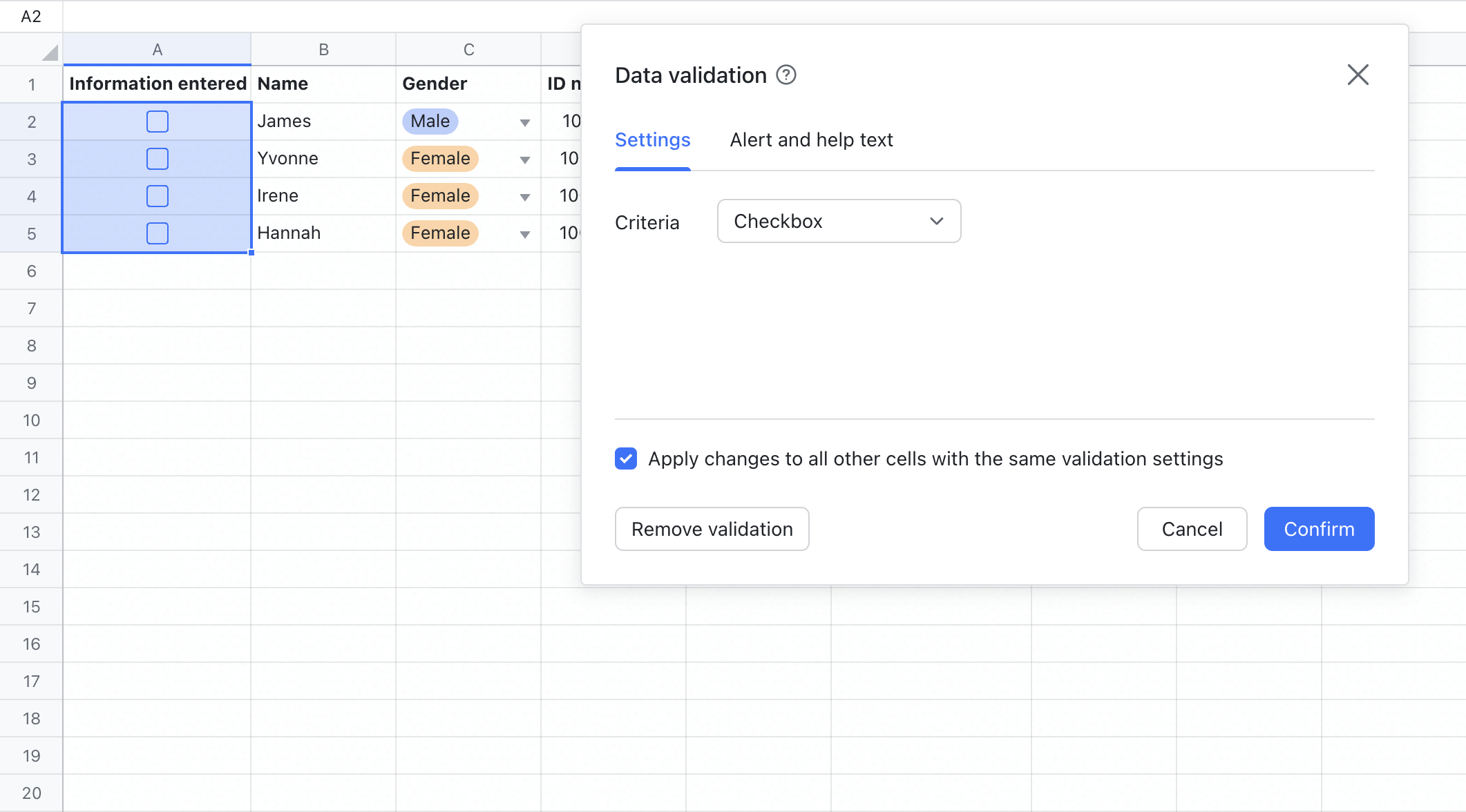The image size is (1466, 812).
Task: Confirm the data validation settings
Action: (x=1319, y=529)
